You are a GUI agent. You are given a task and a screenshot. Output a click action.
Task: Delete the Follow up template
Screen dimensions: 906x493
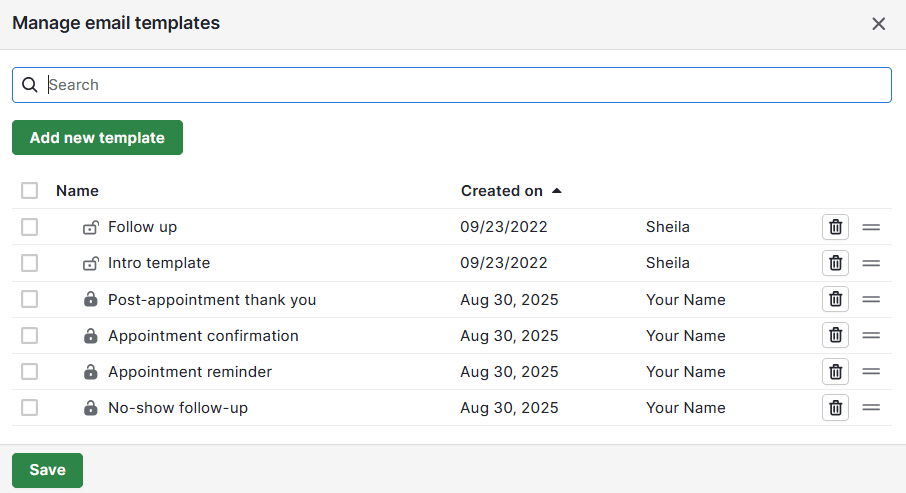[x=836, y=227]
